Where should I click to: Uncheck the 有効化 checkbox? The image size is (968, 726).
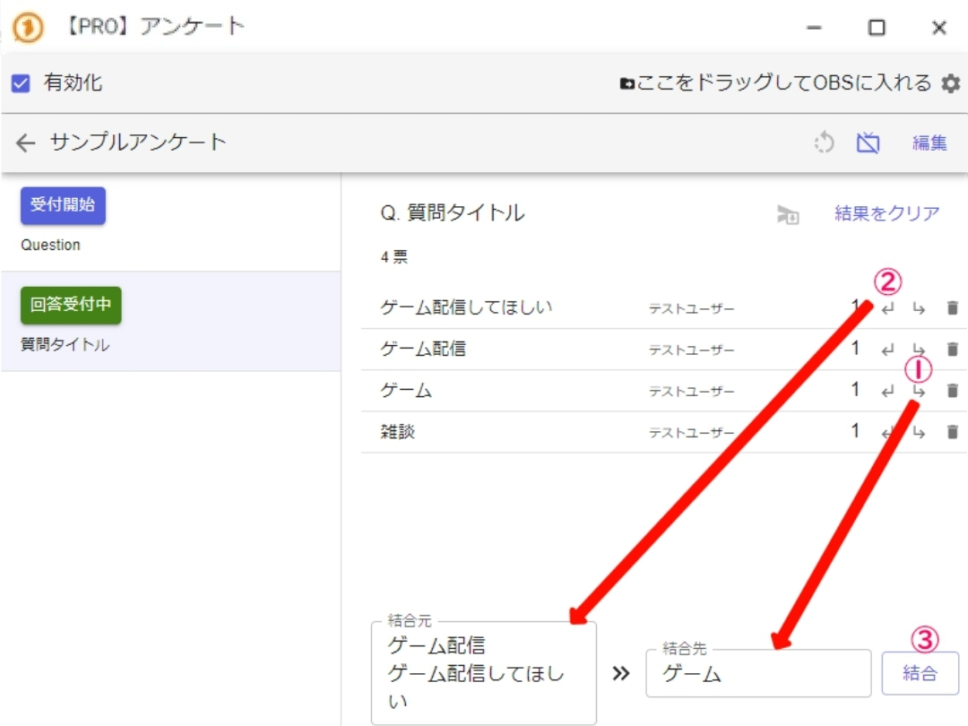21,84
